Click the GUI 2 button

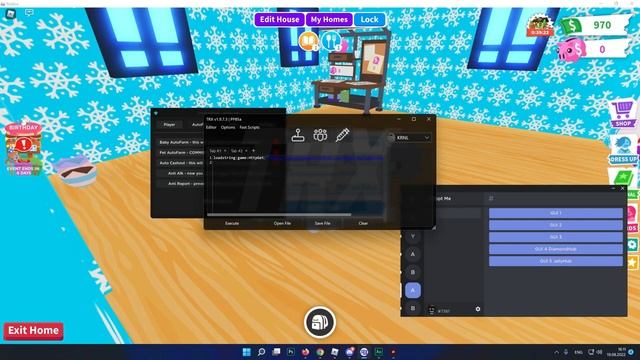(x=556, y=225)
